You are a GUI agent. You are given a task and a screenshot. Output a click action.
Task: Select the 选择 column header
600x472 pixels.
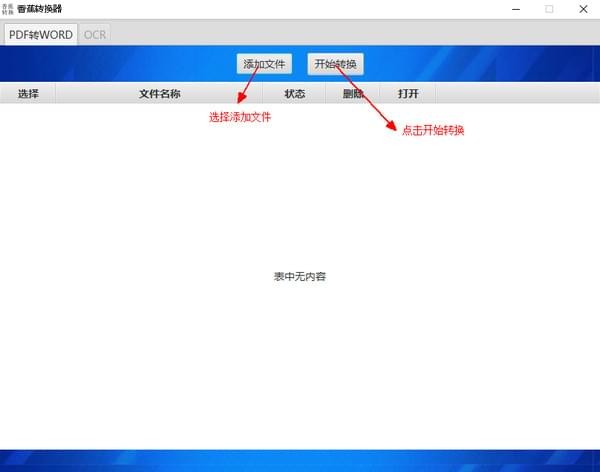click(x=28, y=93)
